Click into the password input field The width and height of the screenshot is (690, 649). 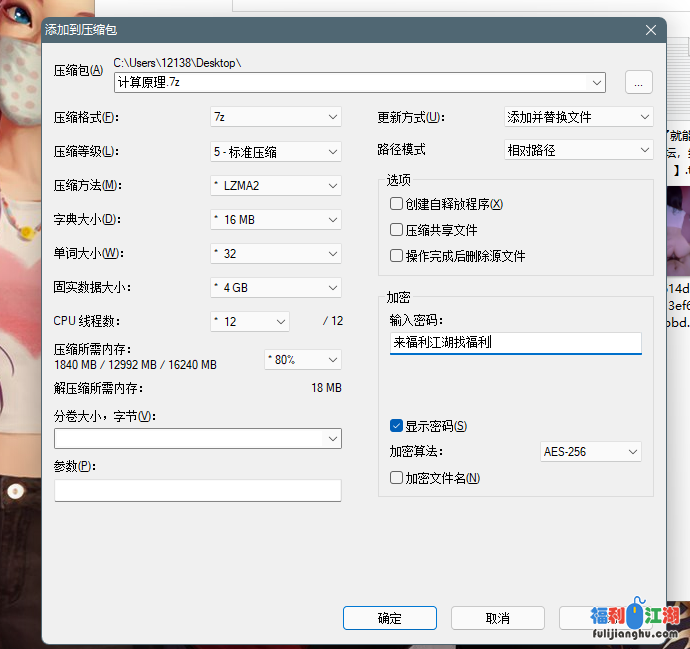pyautogui.click(x=515, y=343)
